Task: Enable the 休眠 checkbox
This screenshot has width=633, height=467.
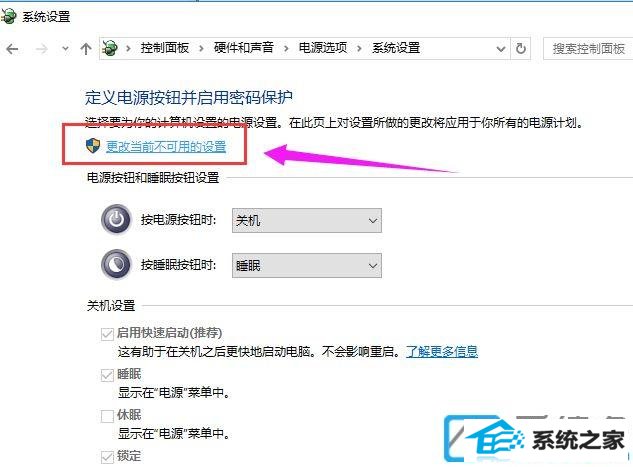Action: click(x=107, y=416)
